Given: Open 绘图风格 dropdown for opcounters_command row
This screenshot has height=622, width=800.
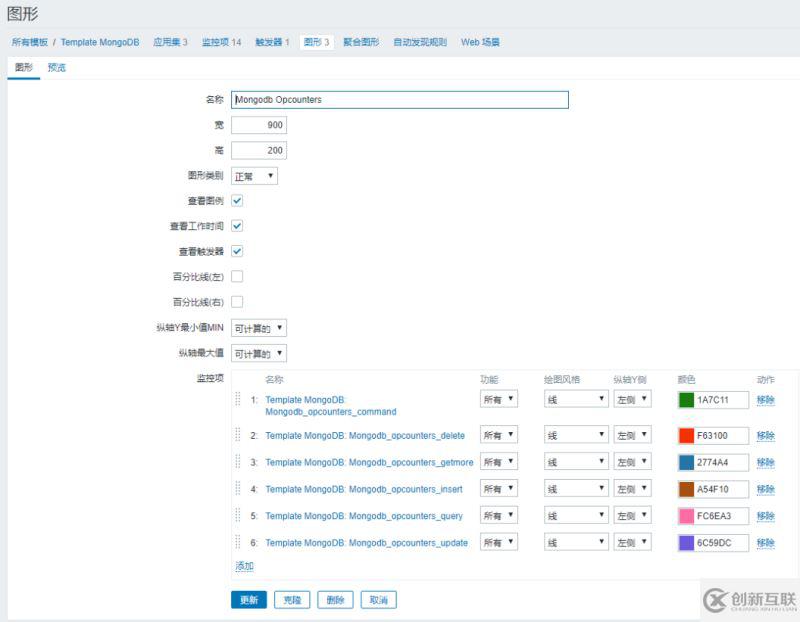Looking at the screenshot, I should (x=576, y=399).
